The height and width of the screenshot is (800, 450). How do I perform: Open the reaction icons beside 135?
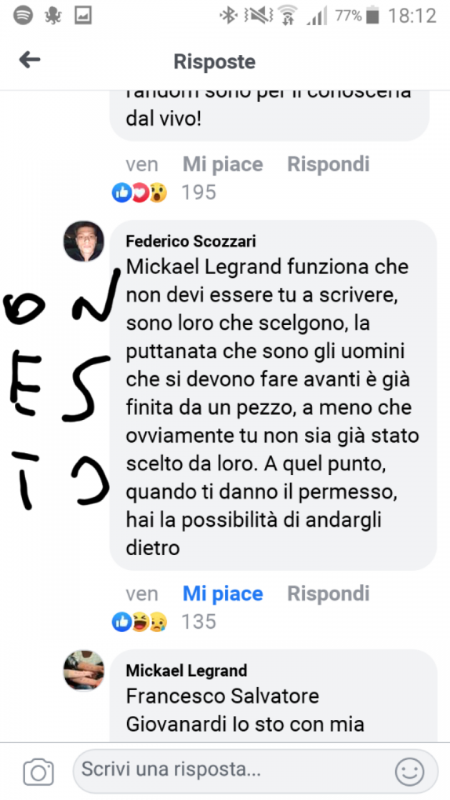(140, 621)
